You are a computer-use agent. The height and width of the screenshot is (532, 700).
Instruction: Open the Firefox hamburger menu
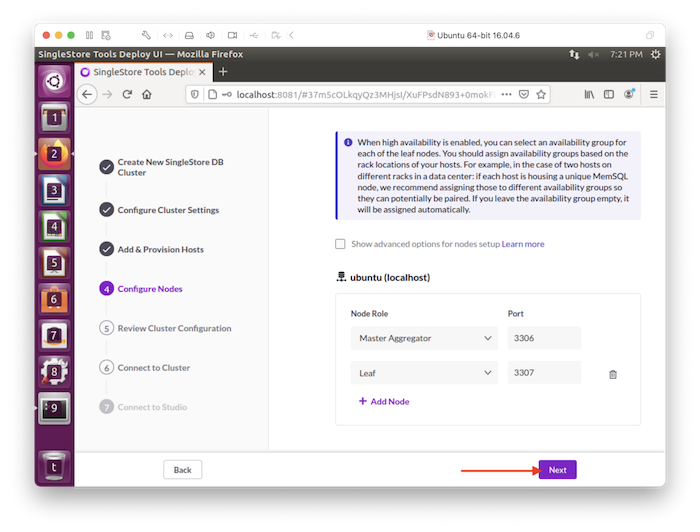point(654,95)
